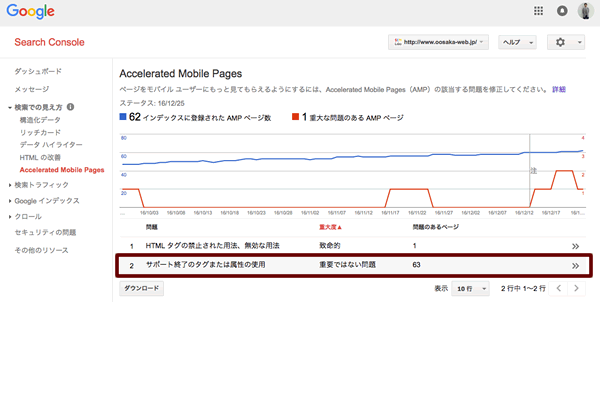Open details arrow for HTML タグ issue row

575,246
